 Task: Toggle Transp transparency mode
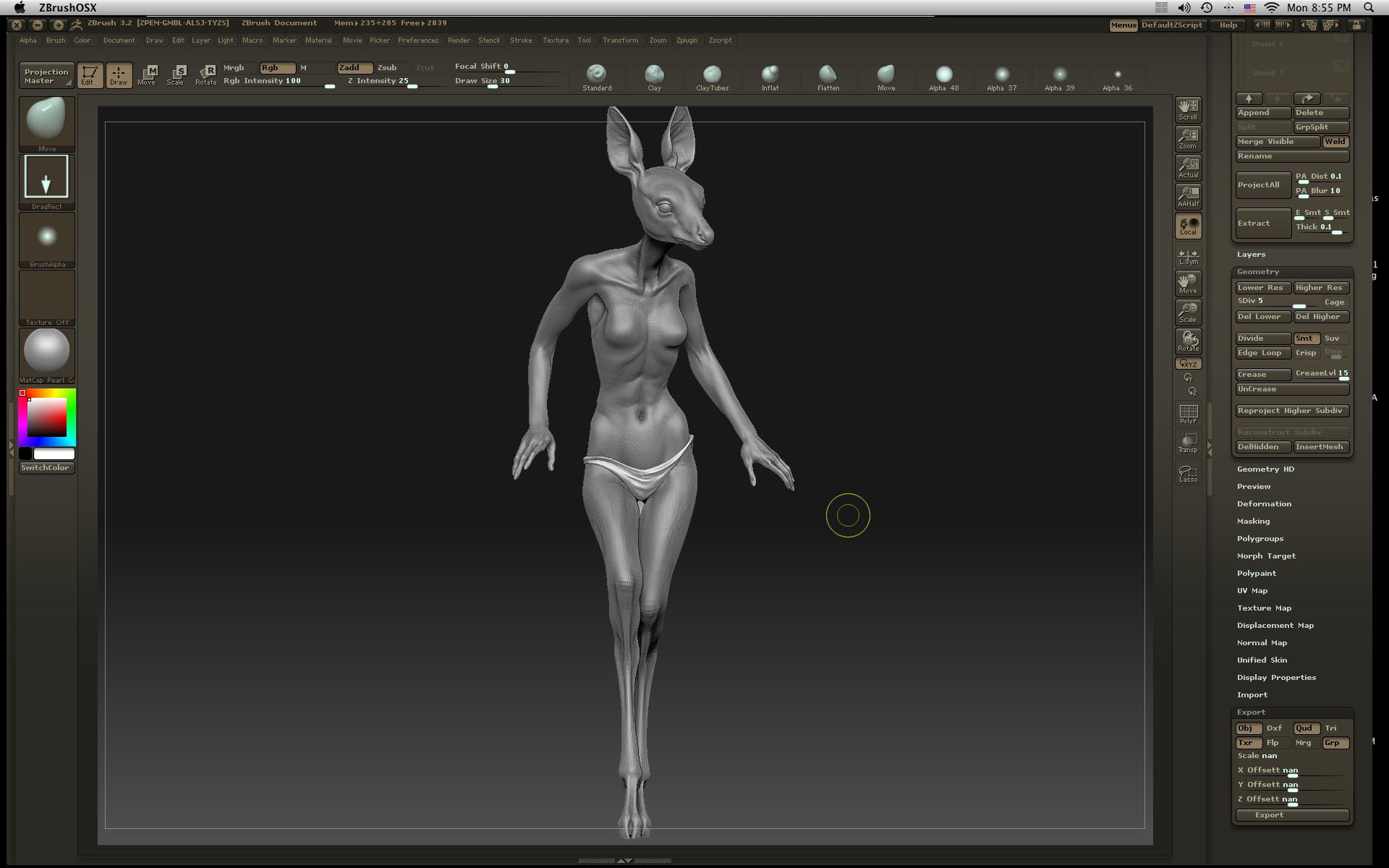coord(1188,443)
